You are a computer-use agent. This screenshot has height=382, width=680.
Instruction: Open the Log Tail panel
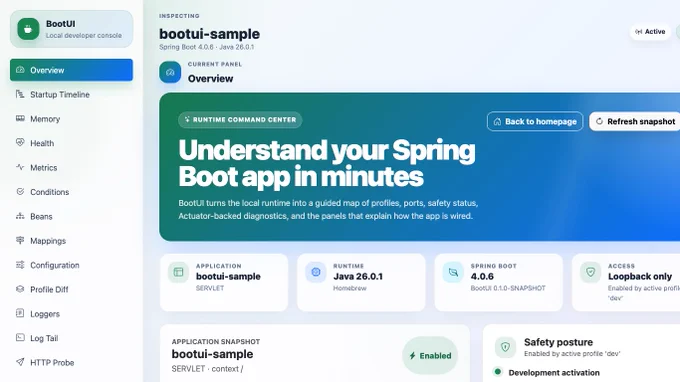[72, 338]
